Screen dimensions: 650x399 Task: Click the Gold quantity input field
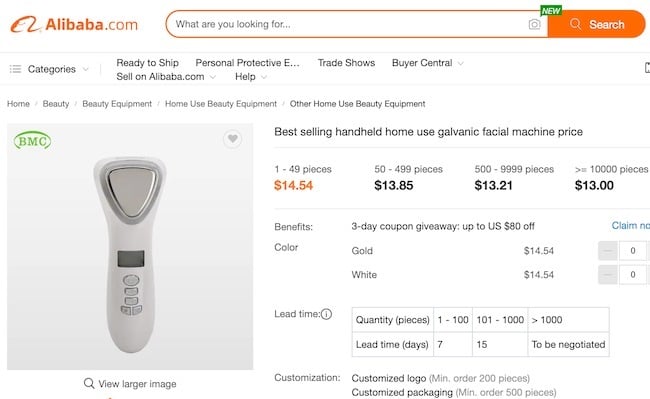point(633,251)
